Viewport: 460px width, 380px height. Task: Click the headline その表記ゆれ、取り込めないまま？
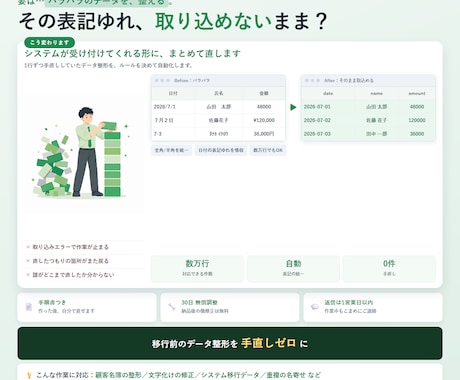tap(173, 21)
